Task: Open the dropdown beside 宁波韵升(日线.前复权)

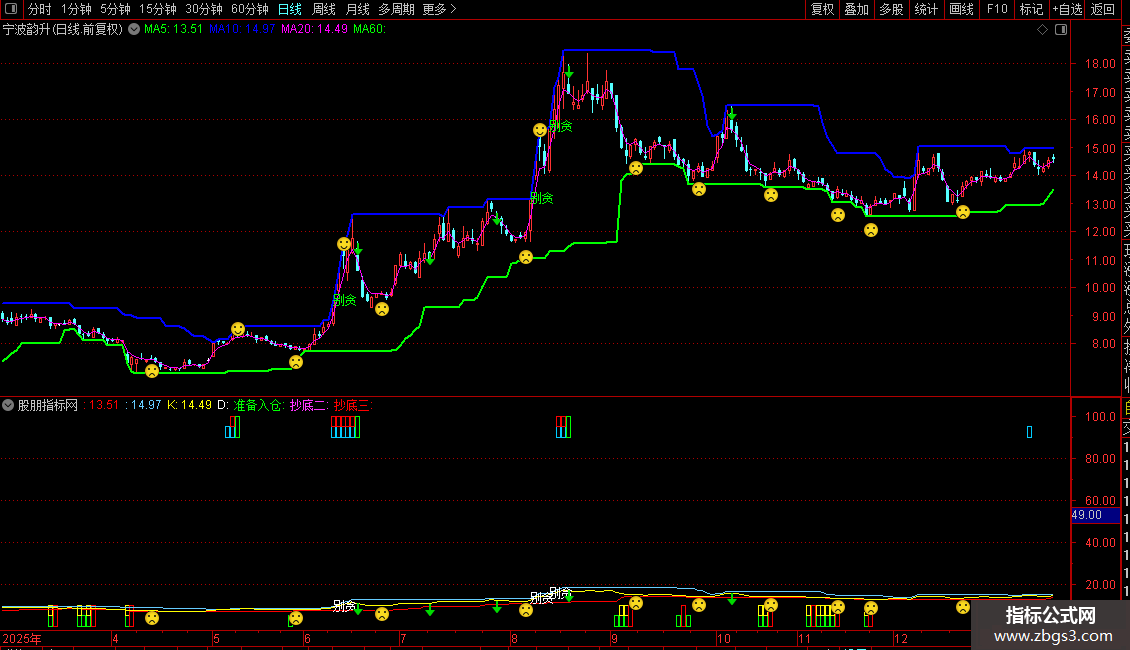Action: 134,30
